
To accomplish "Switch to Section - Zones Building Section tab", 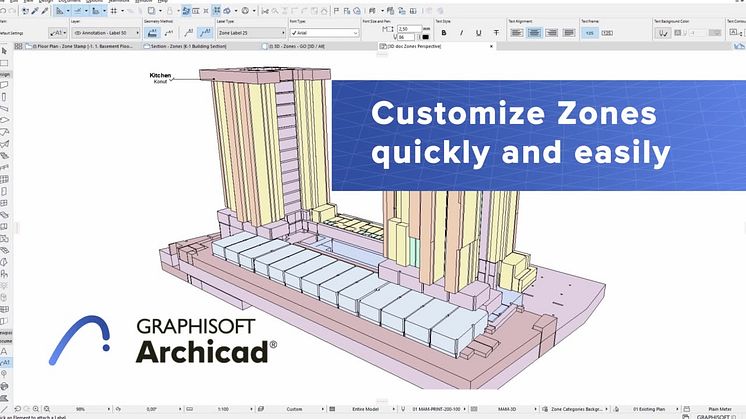I will point(188,46).
